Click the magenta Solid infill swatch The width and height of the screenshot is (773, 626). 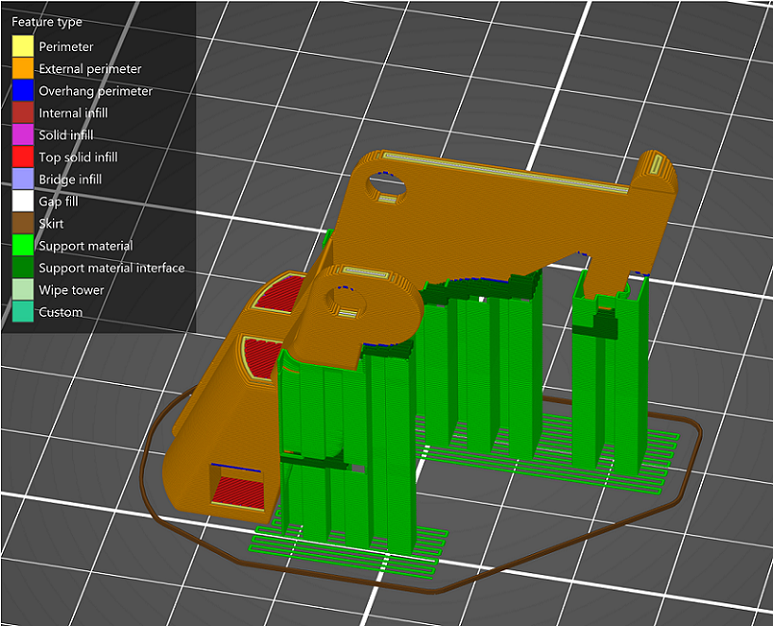click(x=23, y=135)
